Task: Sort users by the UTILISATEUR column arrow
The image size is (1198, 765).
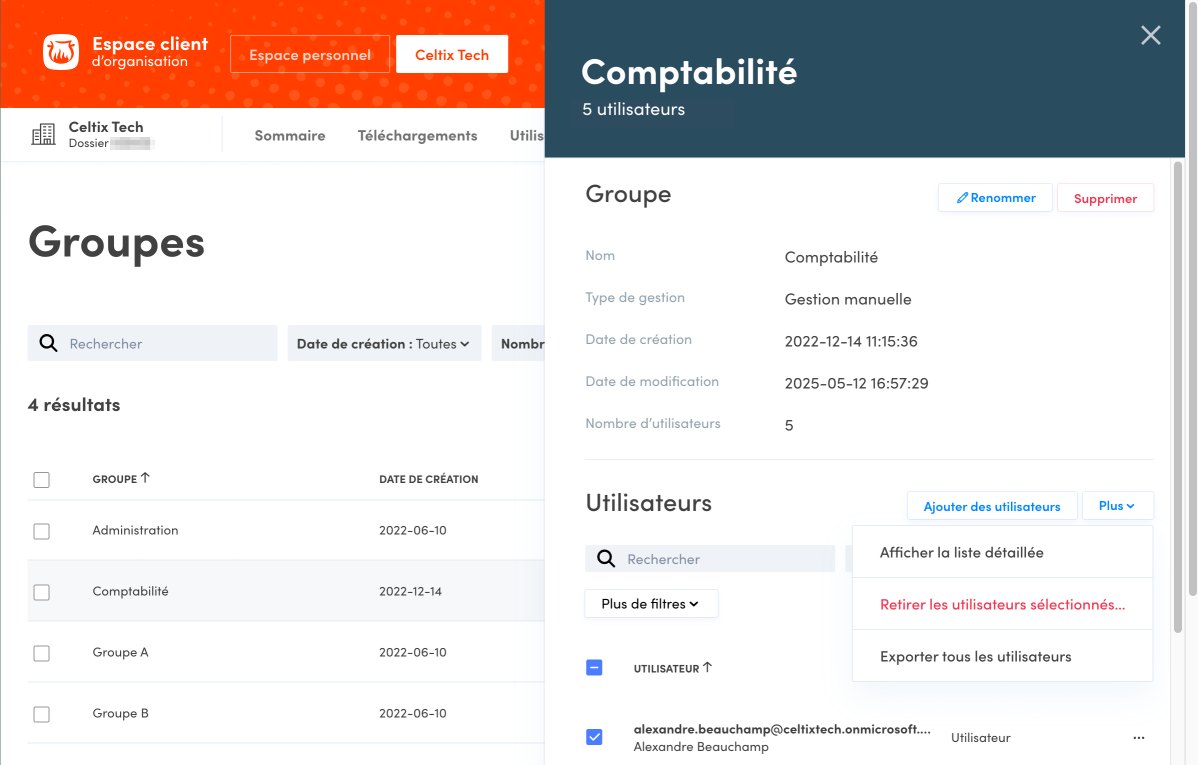Action: tap(707, 668)
